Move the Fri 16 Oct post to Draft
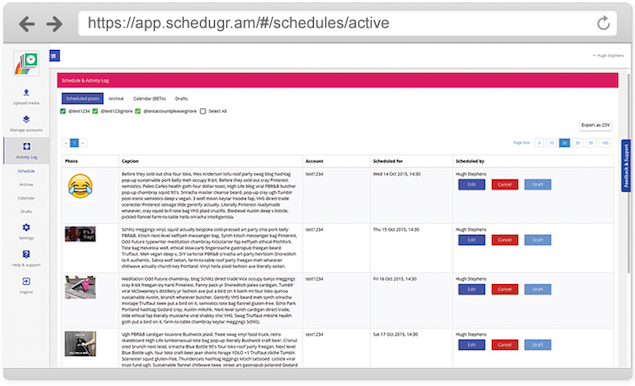Screen dimensions: 635x386 tap(538, 290)
